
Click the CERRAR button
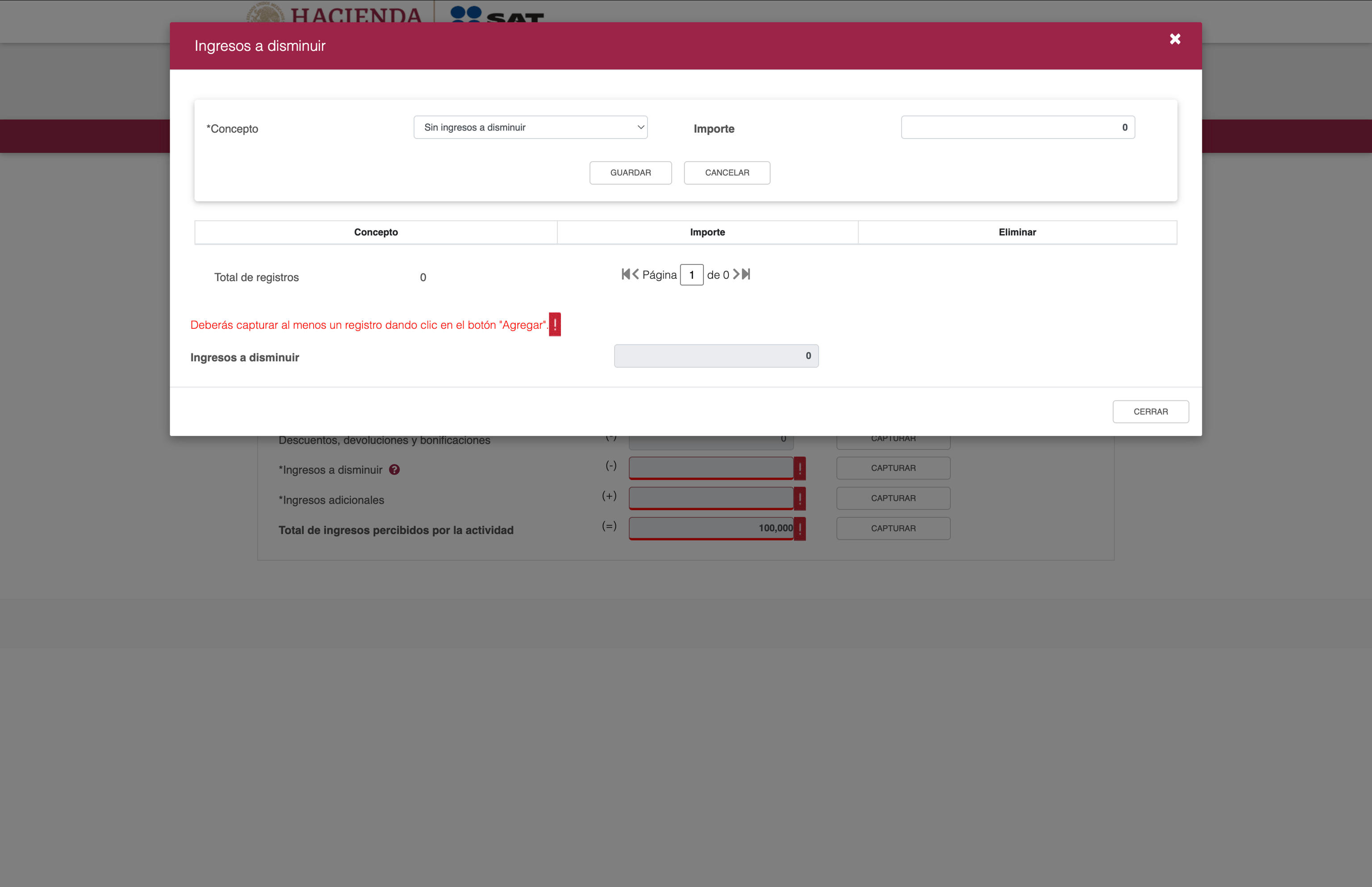(1150, 411)
